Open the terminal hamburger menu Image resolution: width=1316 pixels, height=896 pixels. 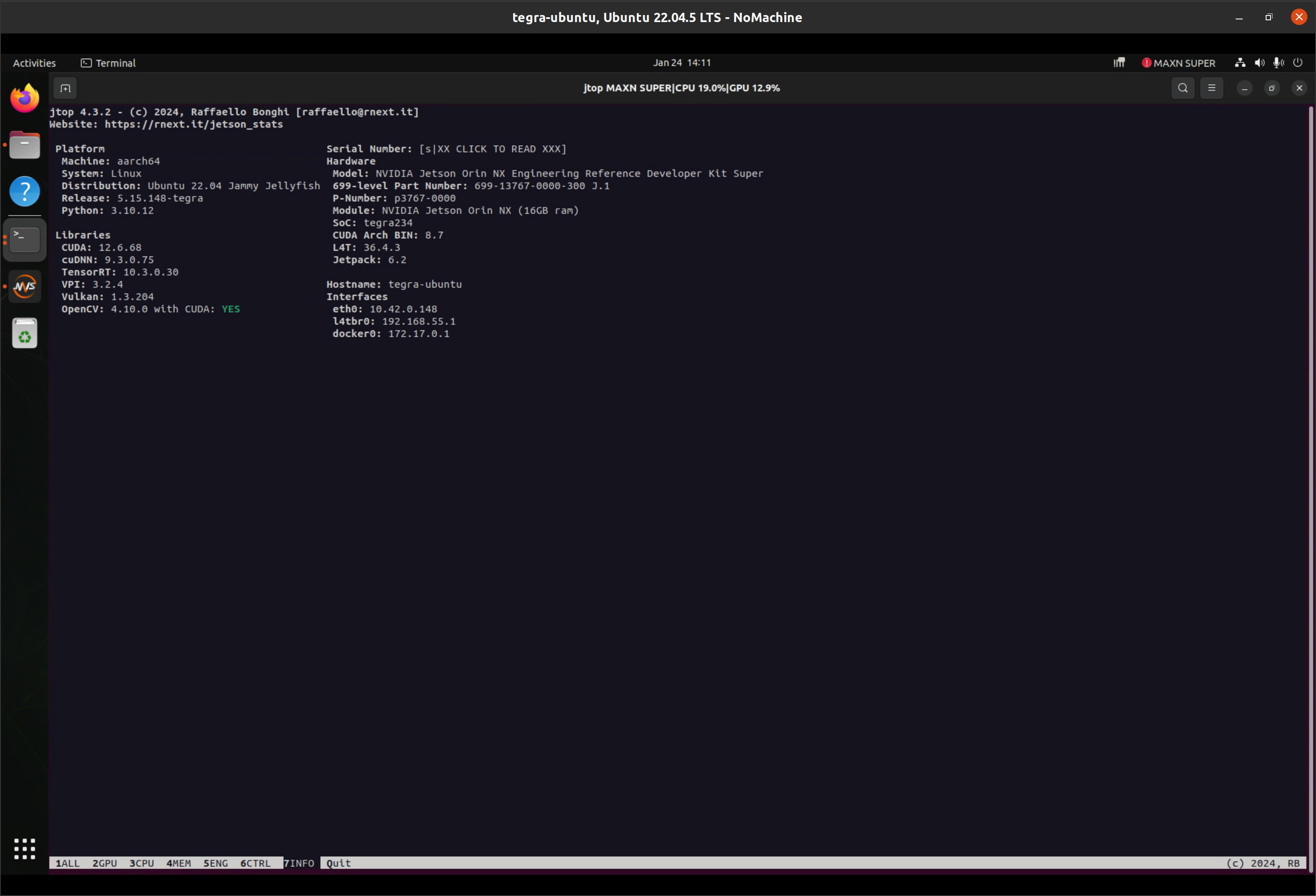(x=1211, y=88)
